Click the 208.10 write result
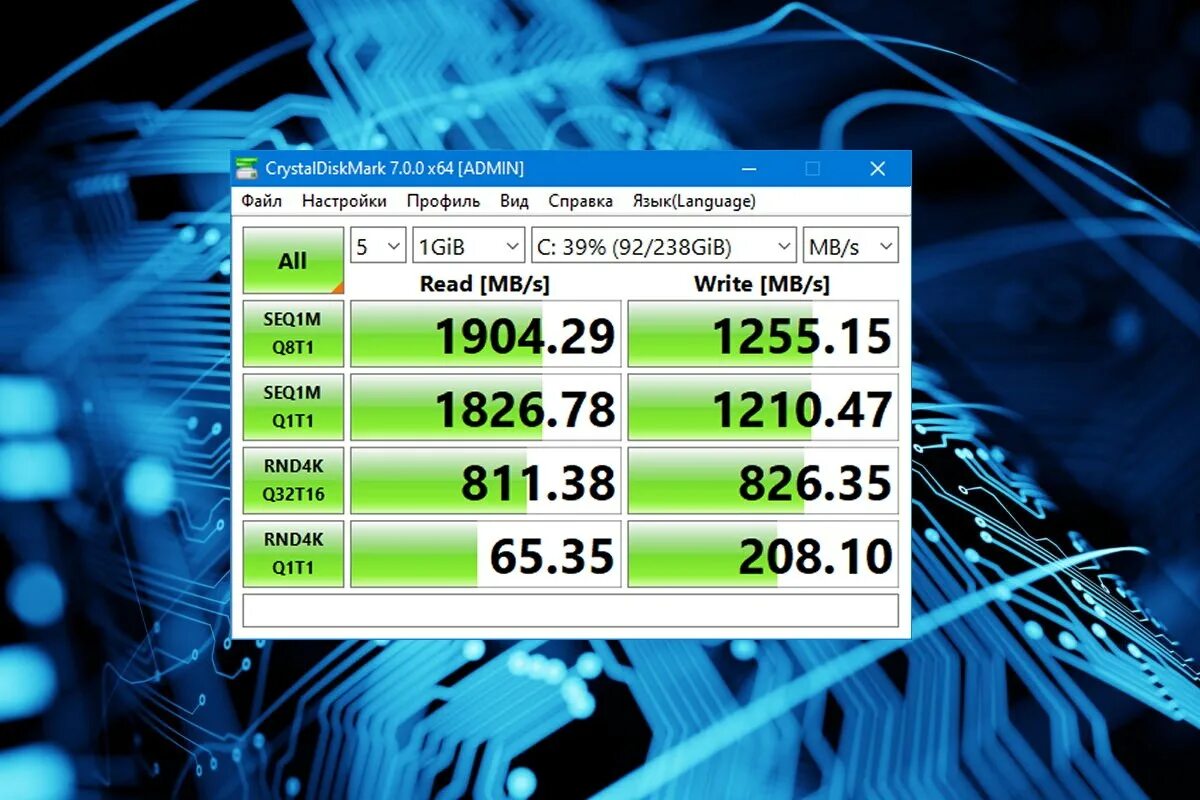Screen dimensions: 1200x800 click(x=763, y=554)
